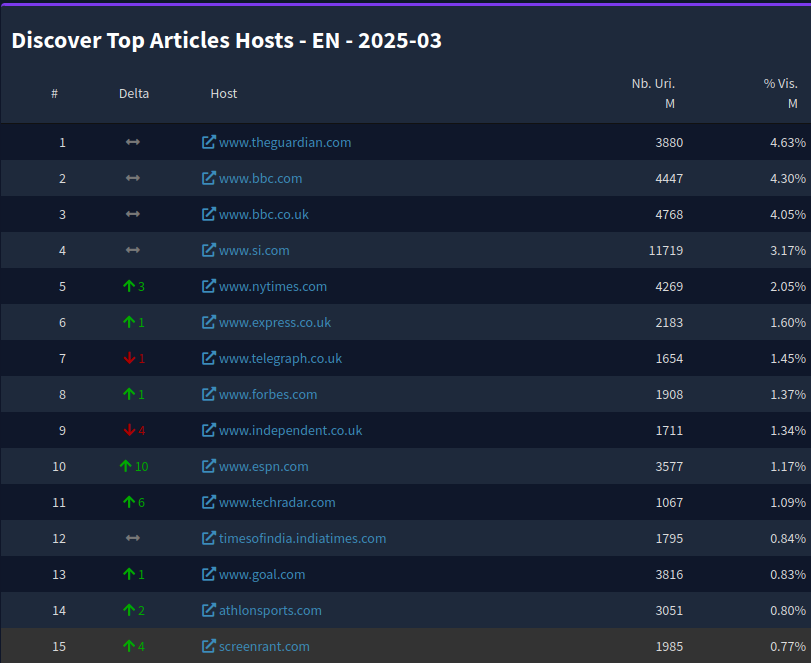Follow the www.nytimes.com host link
Viewport: 811px width, 663px height.
tap(273, 287)
